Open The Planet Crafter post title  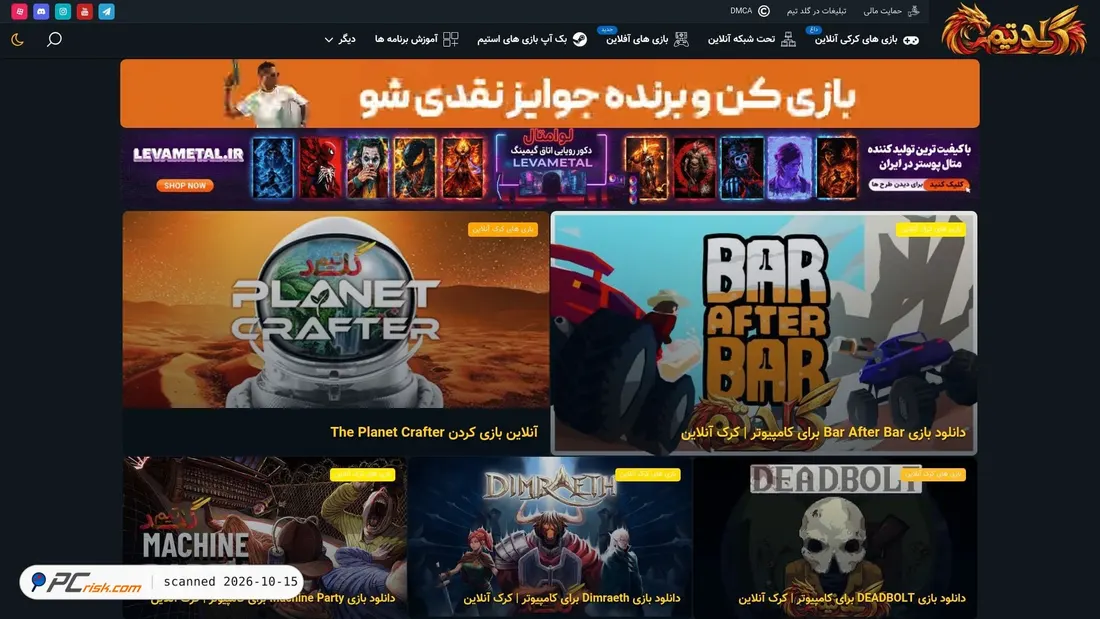(x=434, y=432)
